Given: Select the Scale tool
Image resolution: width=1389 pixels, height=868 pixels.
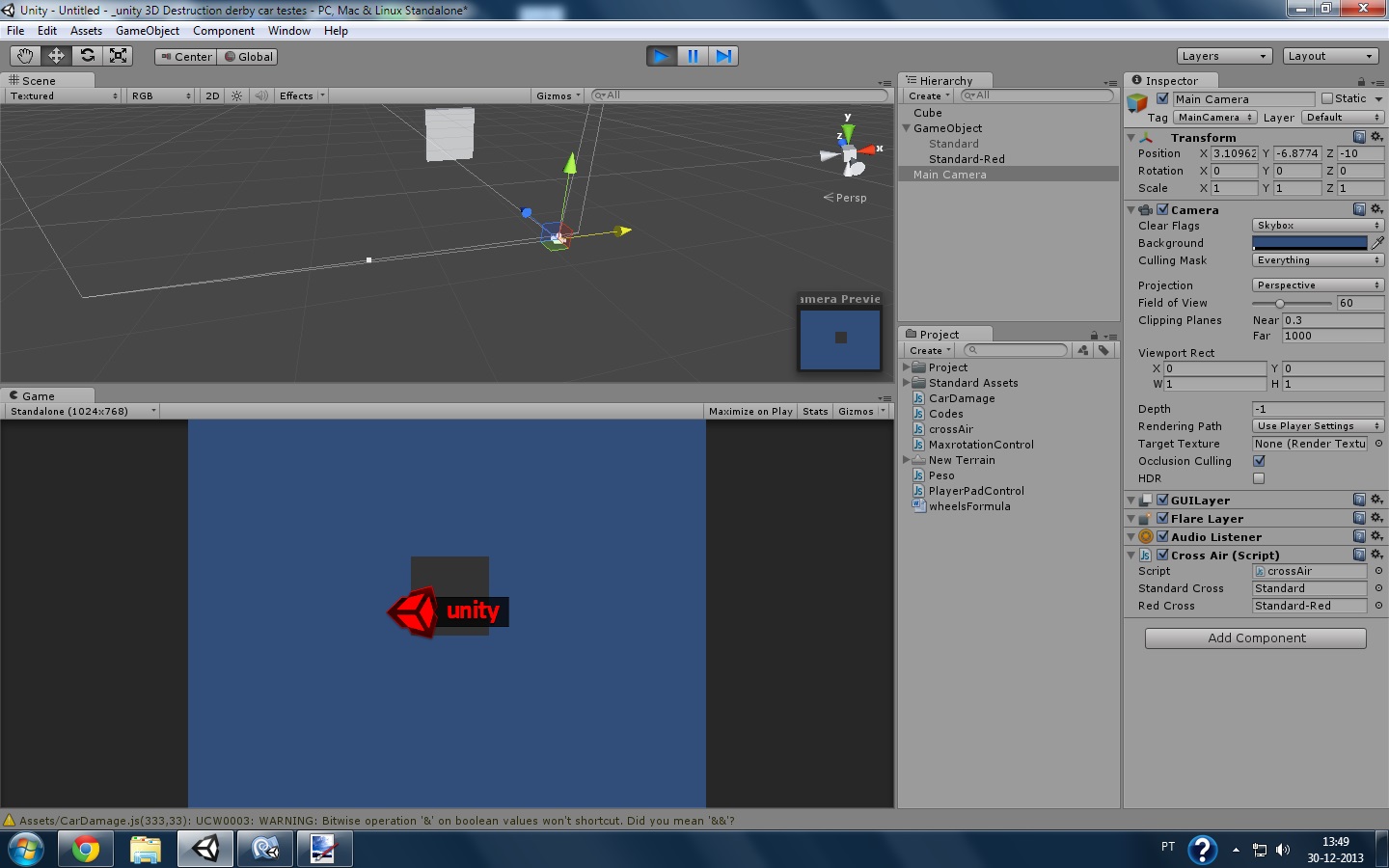Looking at the screenshot, I should 119,55.
